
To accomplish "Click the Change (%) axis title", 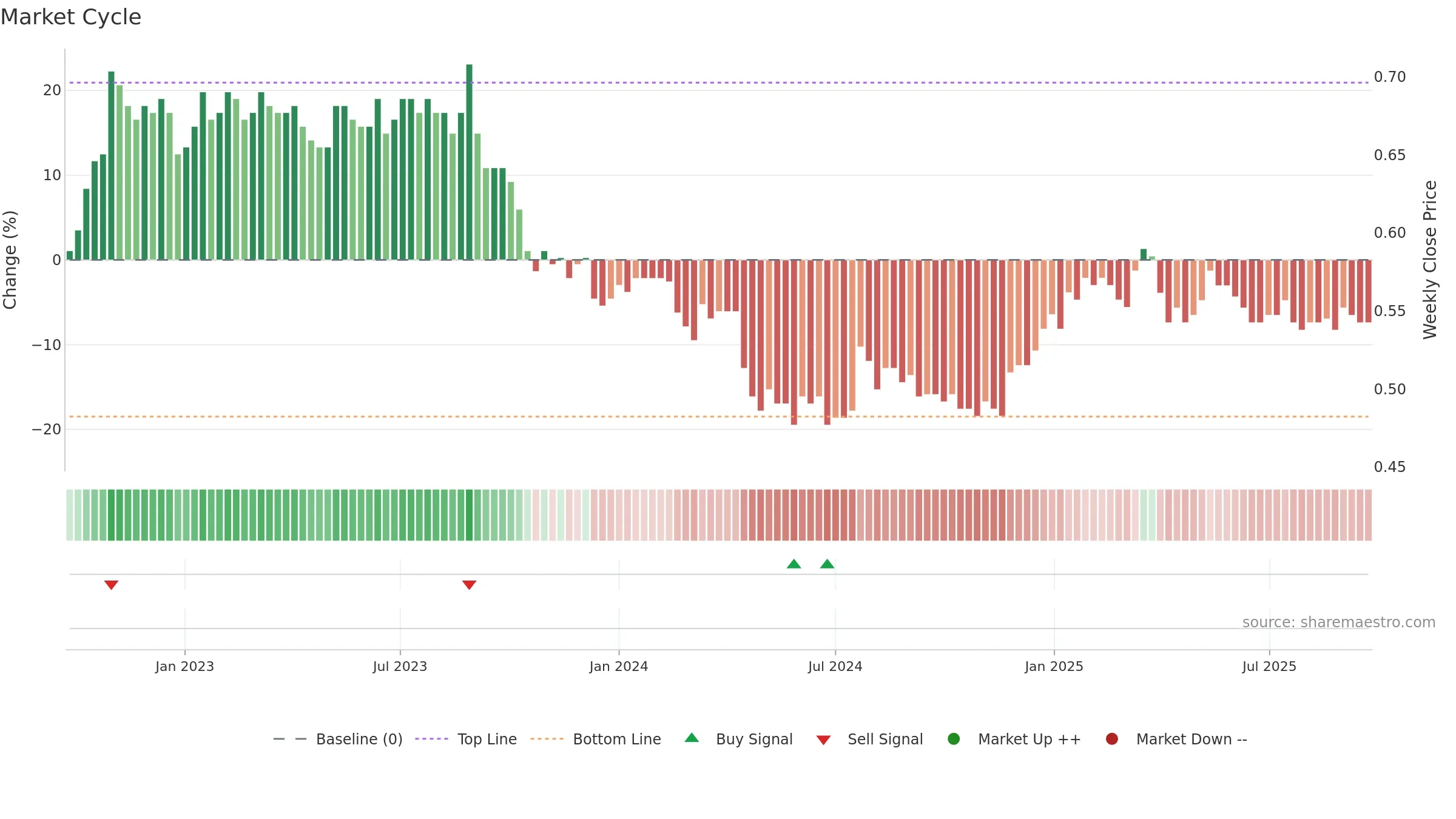I will 10,260.
